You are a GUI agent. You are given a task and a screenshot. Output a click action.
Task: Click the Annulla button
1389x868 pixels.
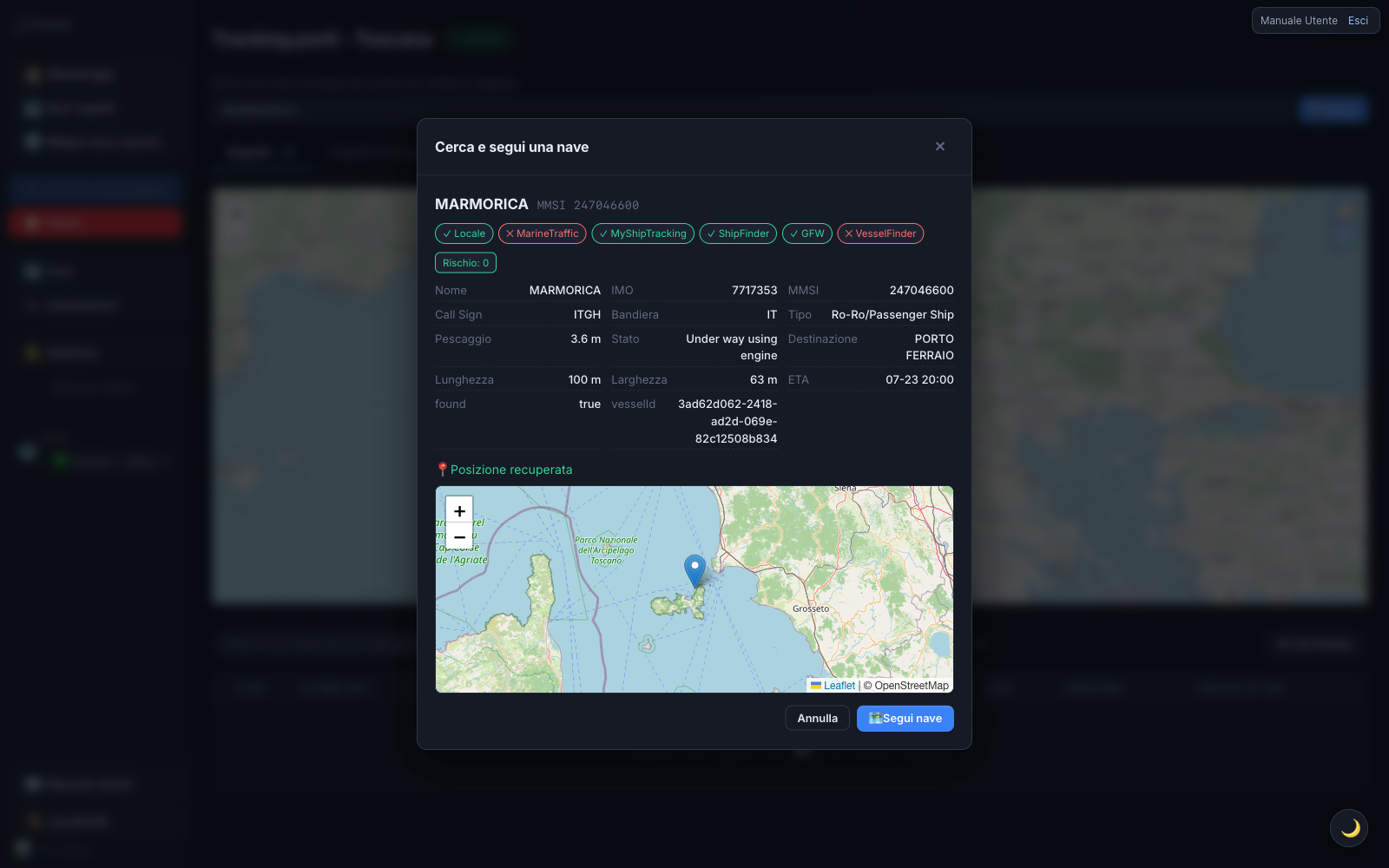(817, 719)
